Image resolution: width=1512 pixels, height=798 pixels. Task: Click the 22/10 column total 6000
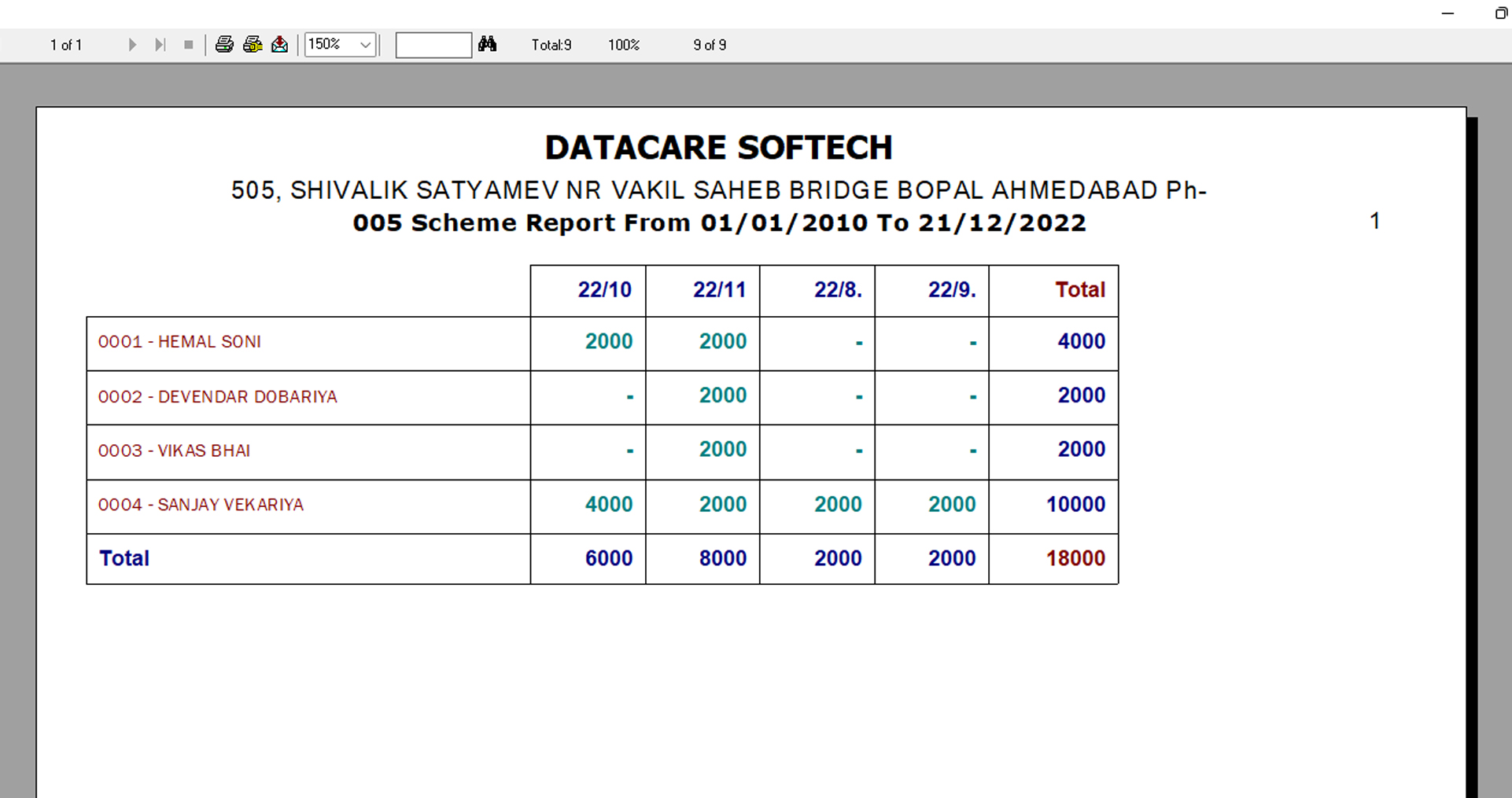tap(609, 558)
